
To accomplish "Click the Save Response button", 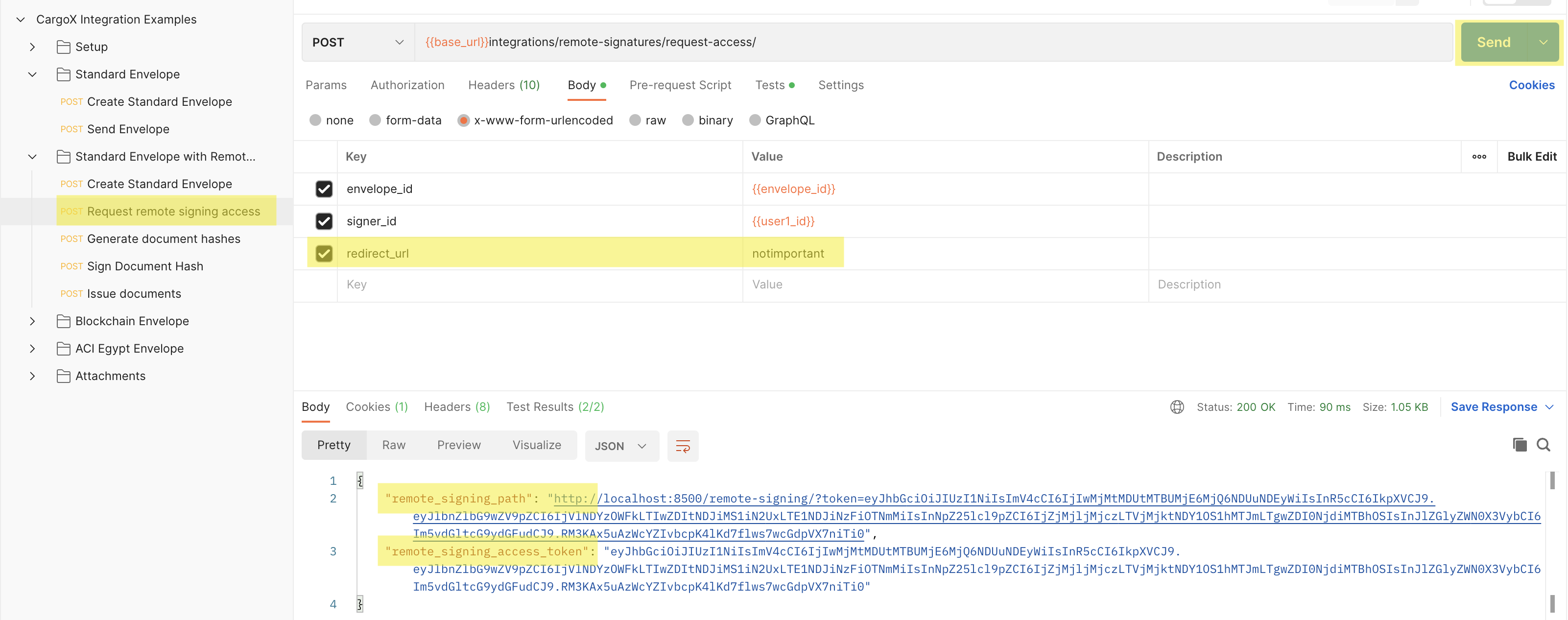I will tap(1494, 406).
